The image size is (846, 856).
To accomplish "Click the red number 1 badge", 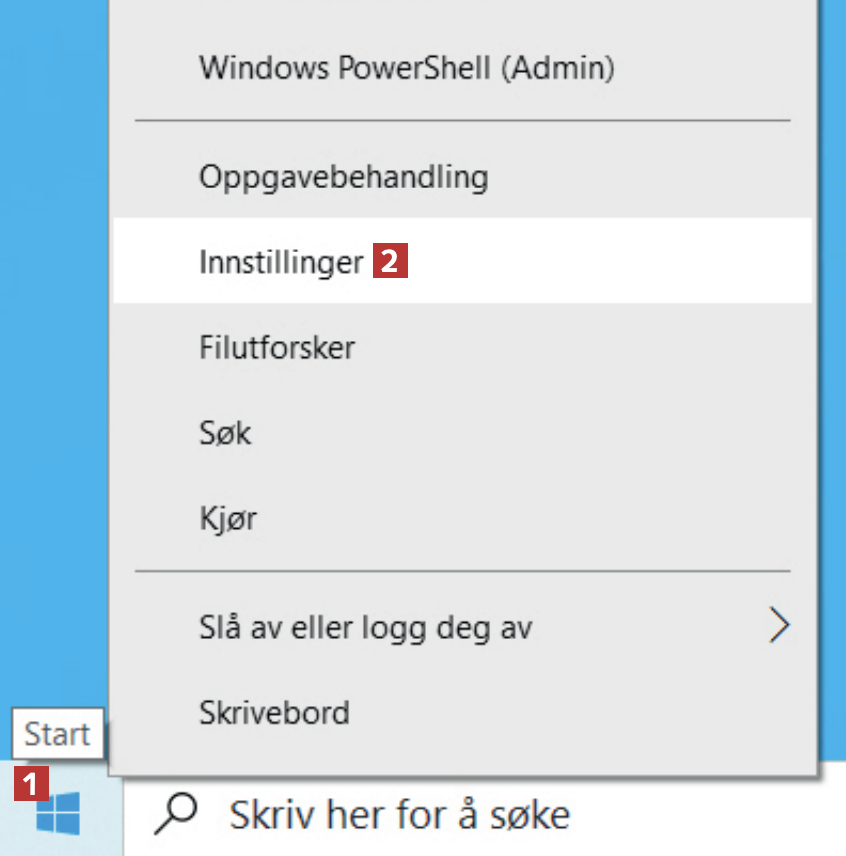I will pos(31,782).
